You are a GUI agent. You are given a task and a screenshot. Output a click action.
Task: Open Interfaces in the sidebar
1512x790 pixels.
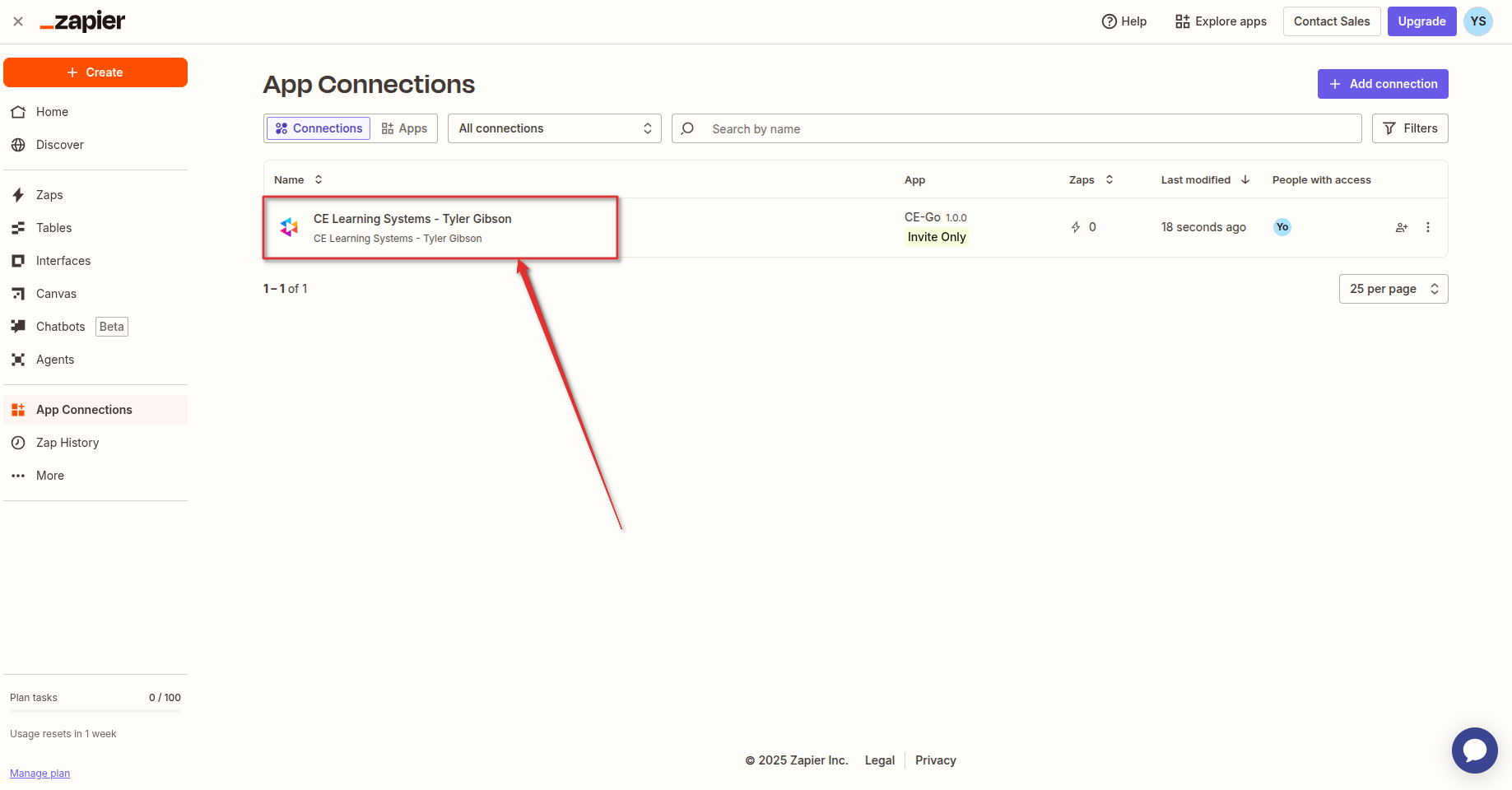95,261
